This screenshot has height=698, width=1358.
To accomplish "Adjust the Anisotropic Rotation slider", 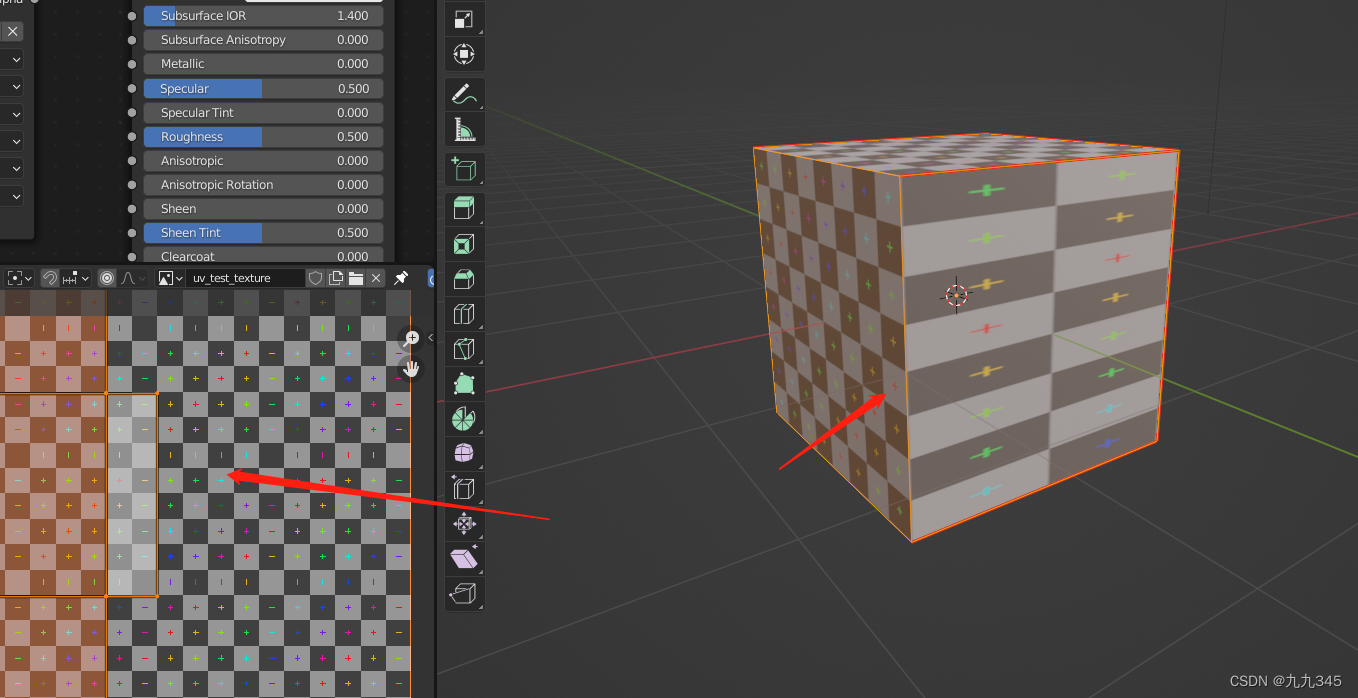I will [263, 184].
